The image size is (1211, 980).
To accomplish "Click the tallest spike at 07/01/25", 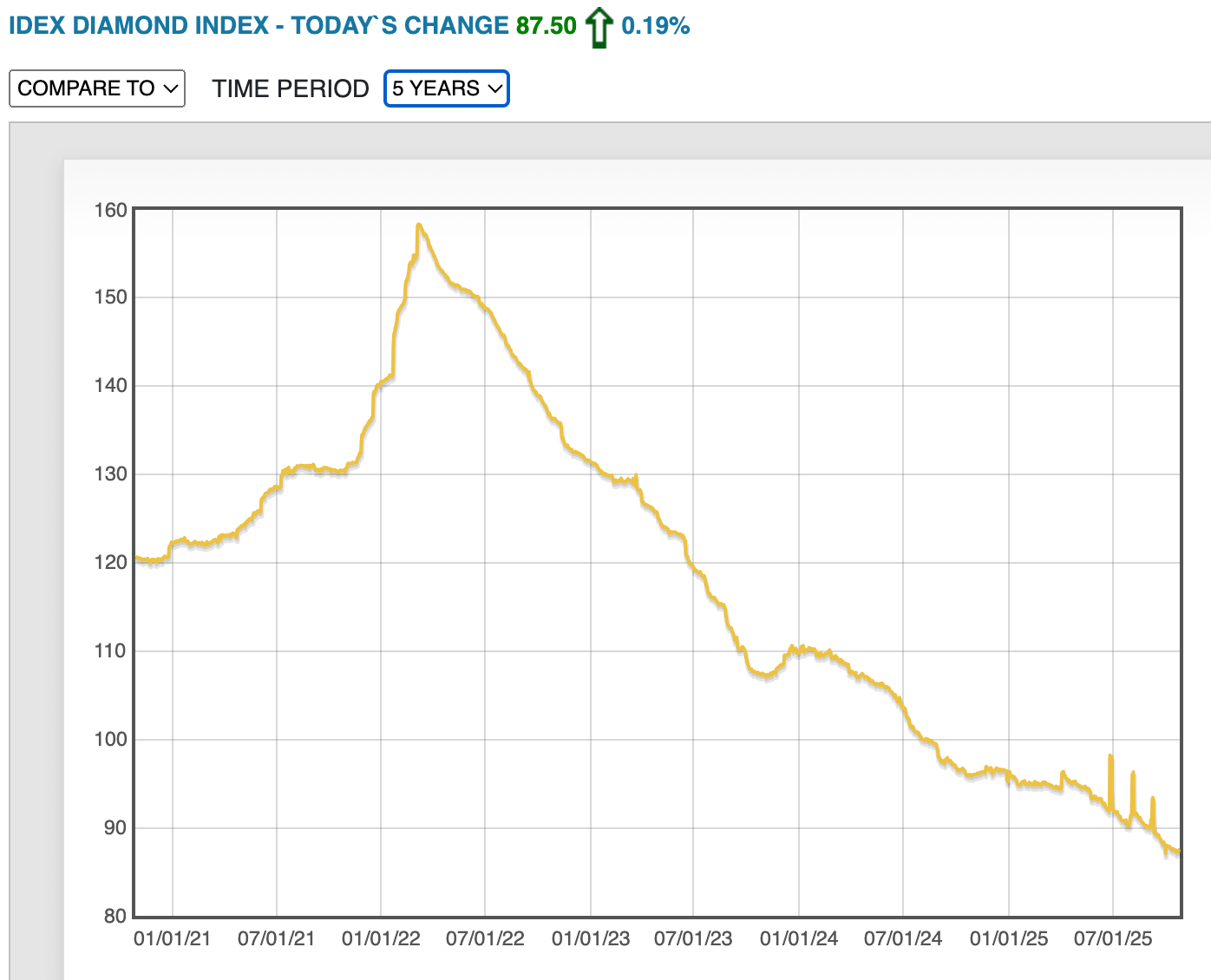I will point(1110,757).
